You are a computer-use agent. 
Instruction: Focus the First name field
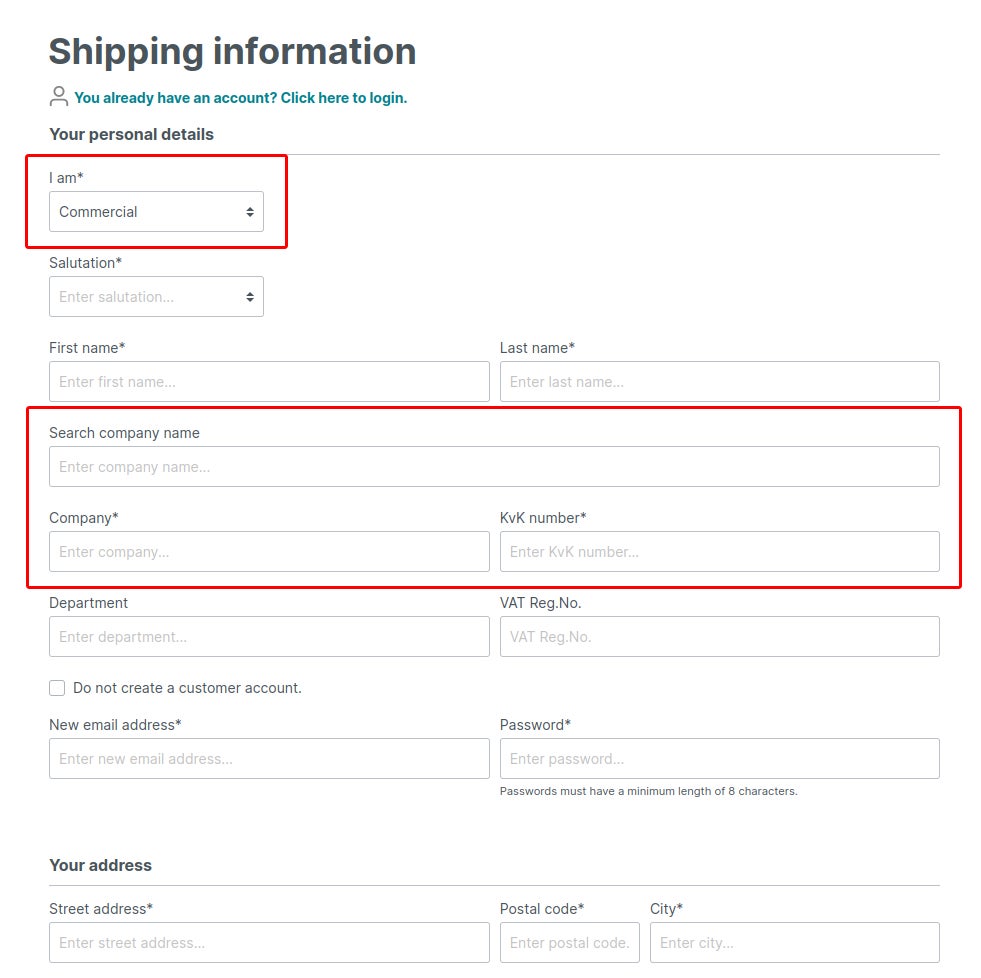tap(269, 382)
